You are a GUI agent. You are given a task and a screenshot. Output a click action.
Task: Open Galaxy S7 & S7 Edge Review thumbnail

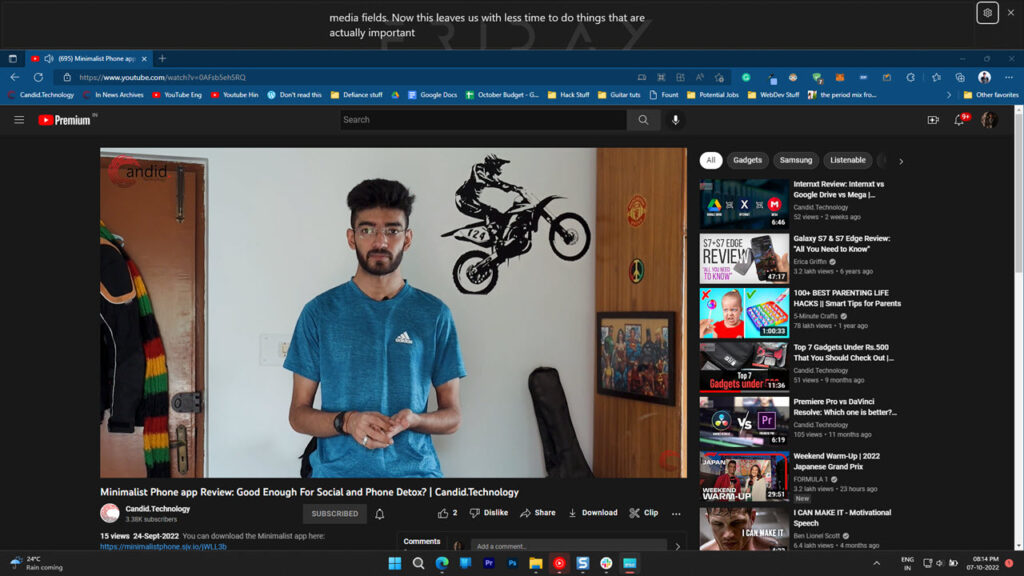point(744,259)
